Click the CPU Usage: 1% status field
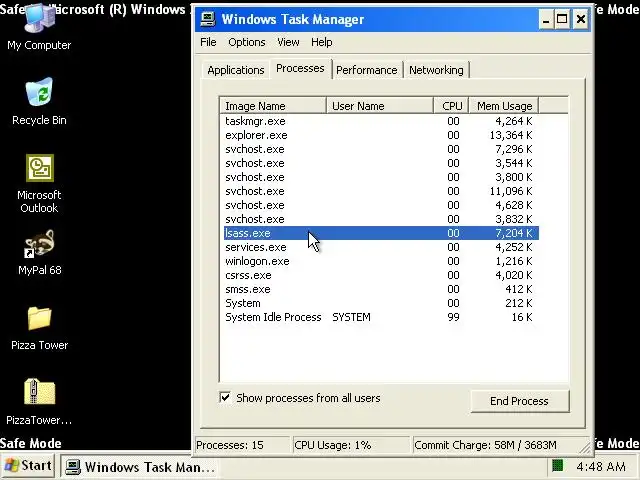 click(x=351, y=445)
